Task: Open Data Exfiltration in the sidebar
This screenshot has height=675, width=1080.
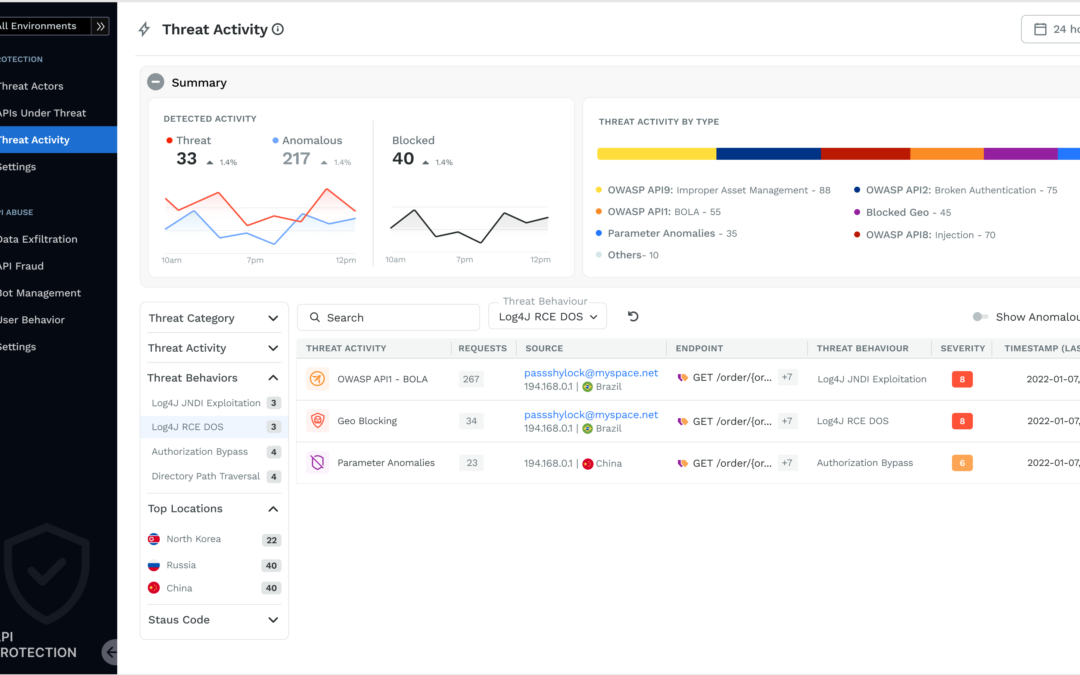Action: pos(38,239)
